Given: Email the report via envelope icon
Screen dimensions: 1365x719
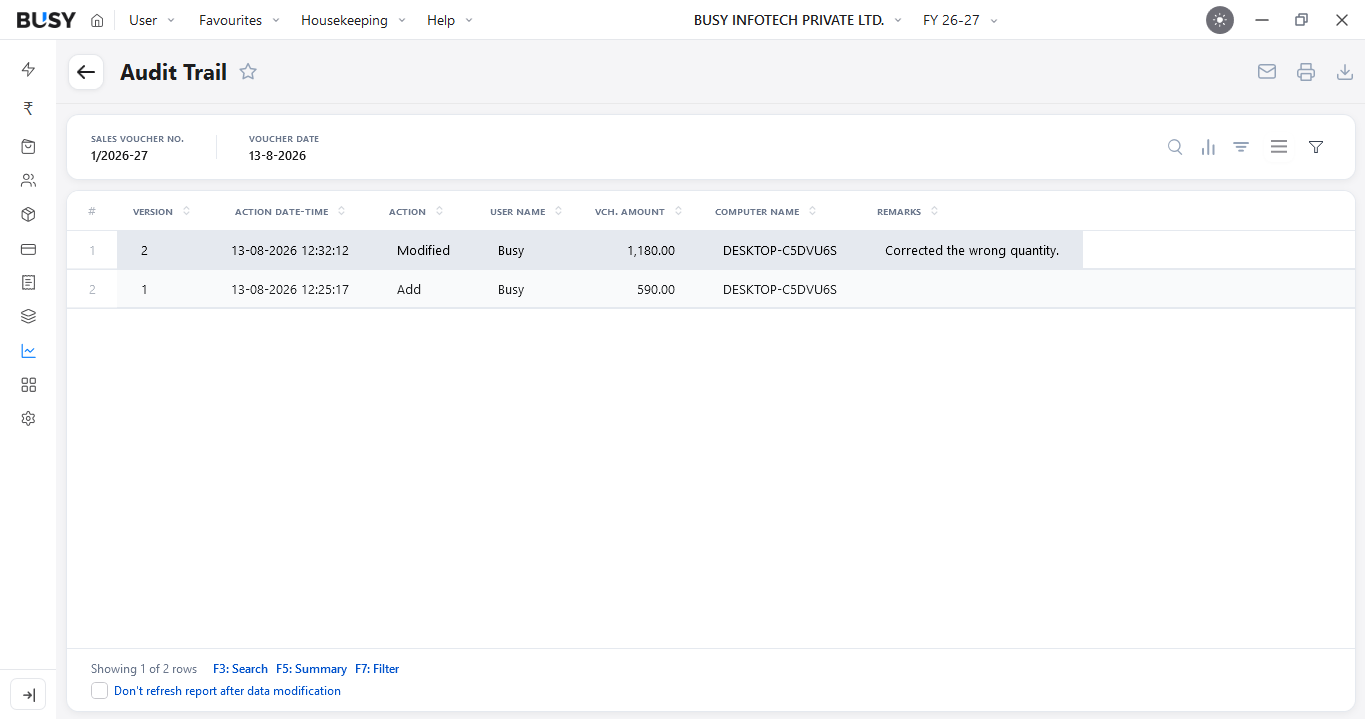Looking at the screenshot, I should (x=1267, y=72).
